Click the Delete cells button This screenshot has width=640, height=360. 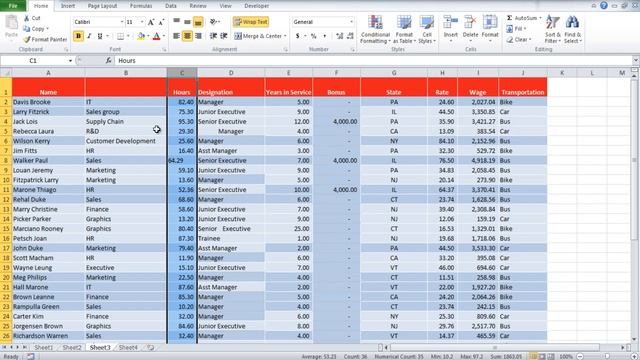(470, 29)
